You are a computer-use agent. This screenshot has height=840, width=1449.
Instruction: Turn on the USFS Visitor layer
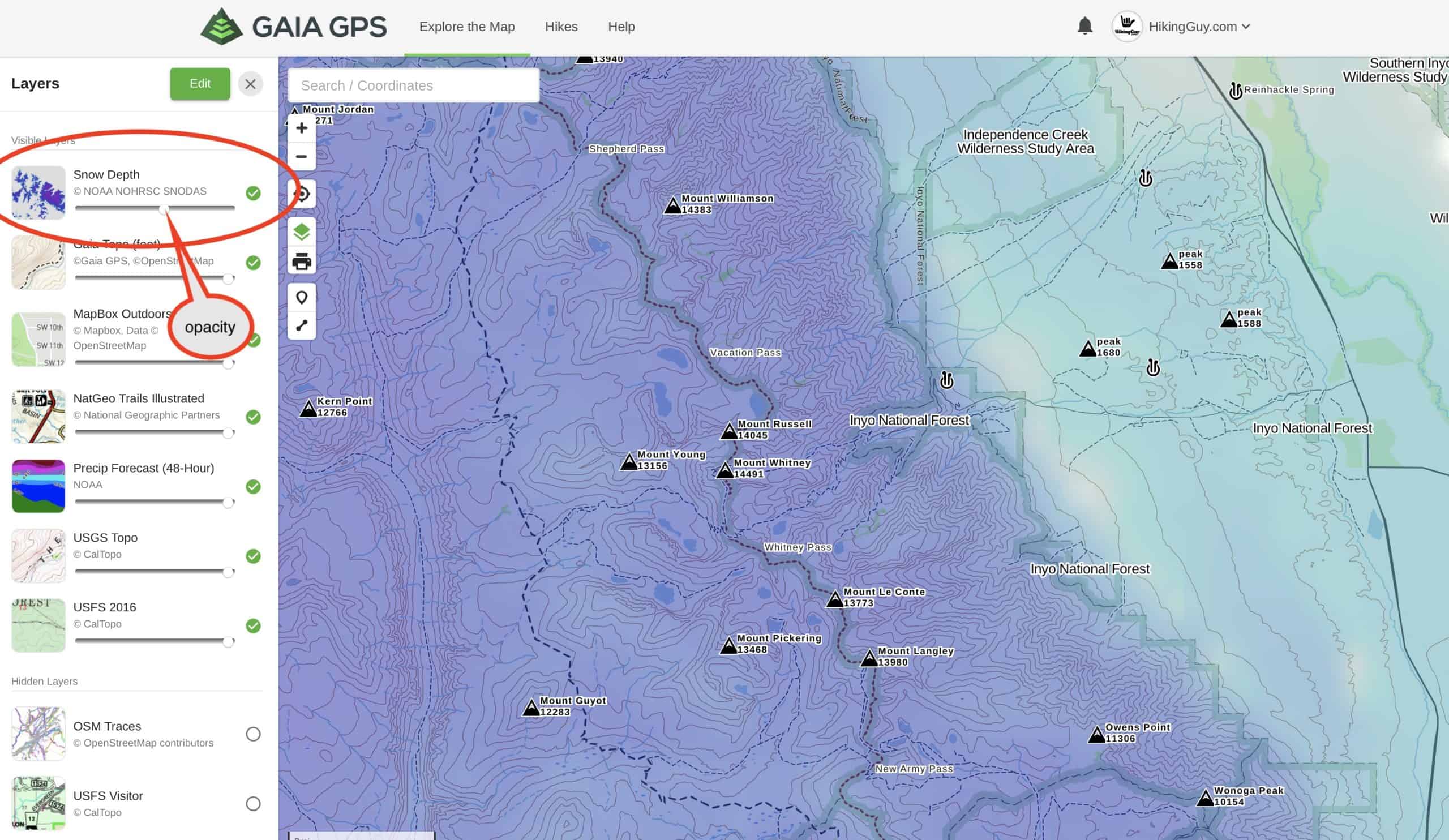pos(253,804)
